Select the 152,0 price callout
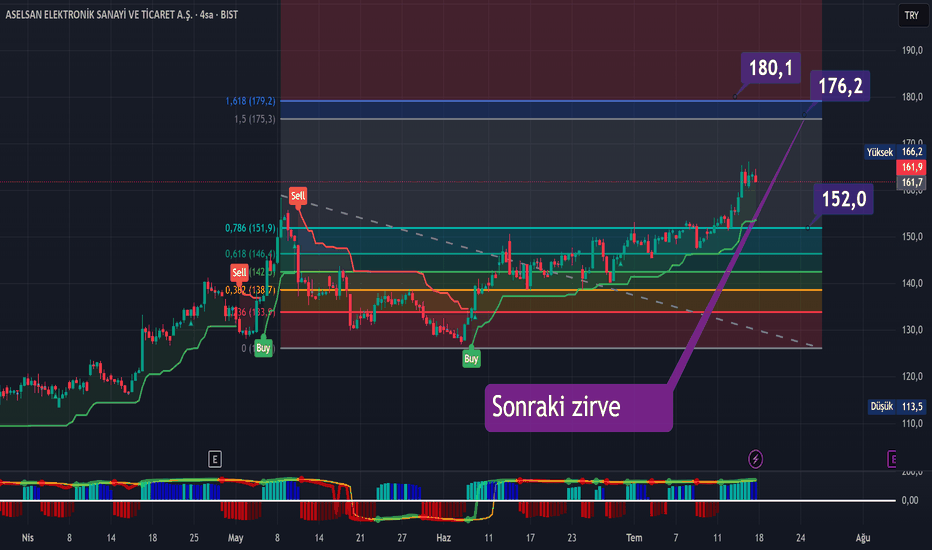Screen dimensions: 932x550 (x=843, y=199)
